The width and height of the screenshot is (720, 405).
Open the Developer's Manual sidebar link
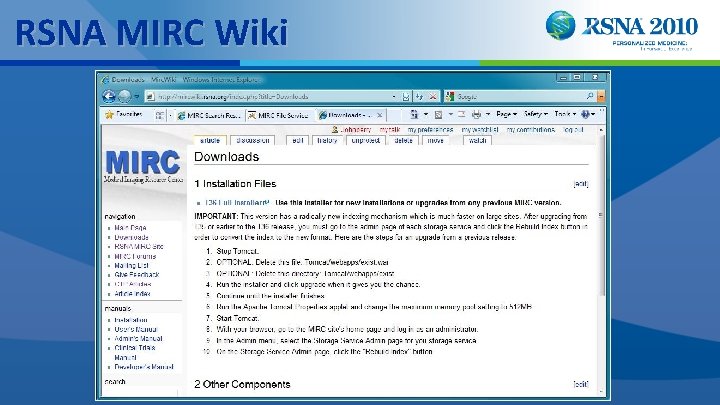coord(144,367)
